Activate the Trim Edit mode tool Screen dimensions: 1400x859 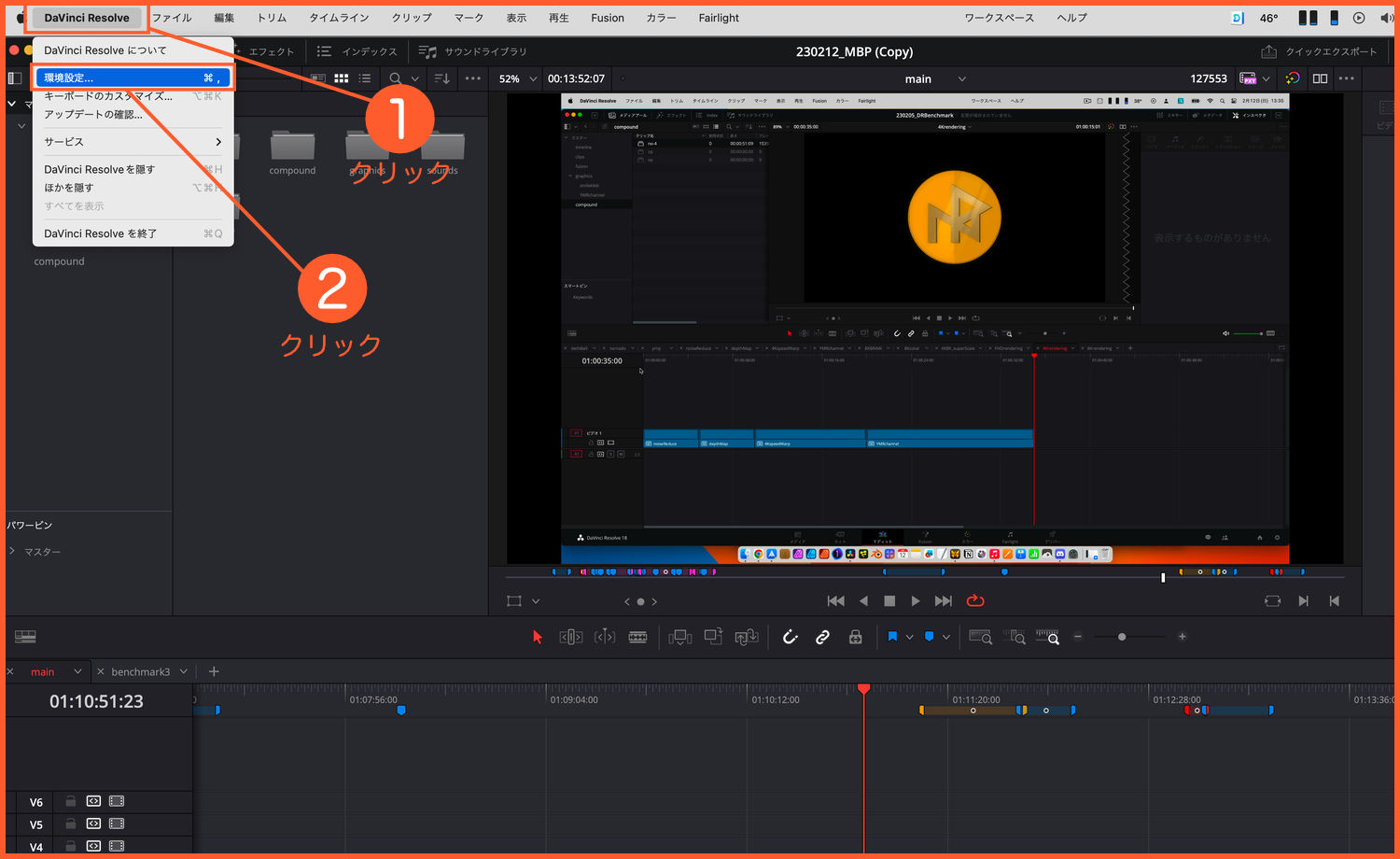pos(571,637)
